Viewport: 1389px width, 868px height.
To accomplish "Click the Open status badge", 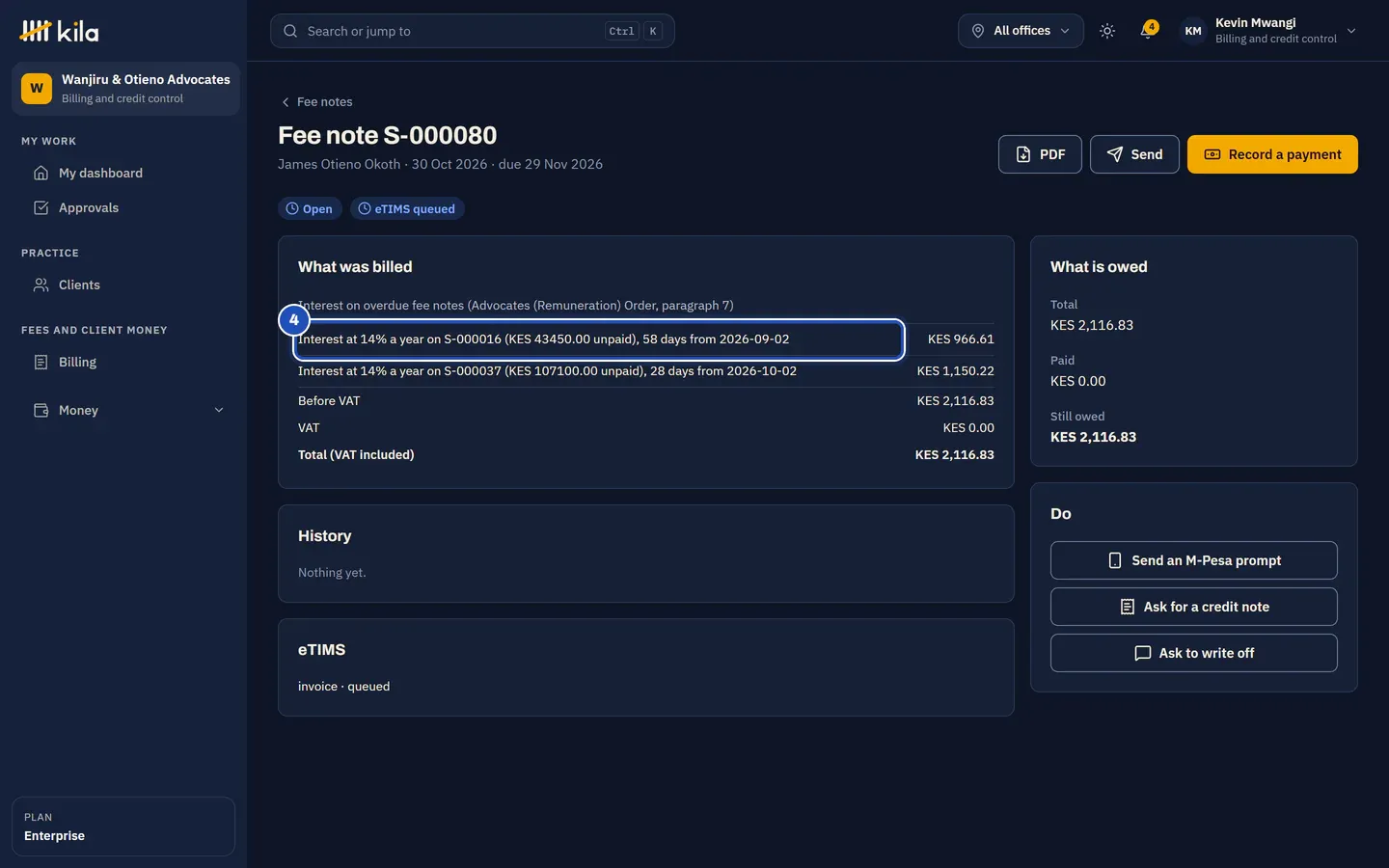I will pyautogui.click(x=310, y=208).
